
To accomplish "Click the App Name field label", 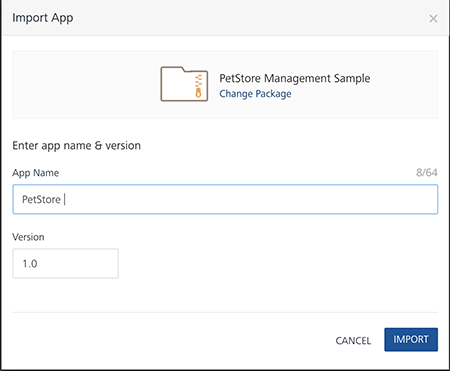I will [36, 173].
